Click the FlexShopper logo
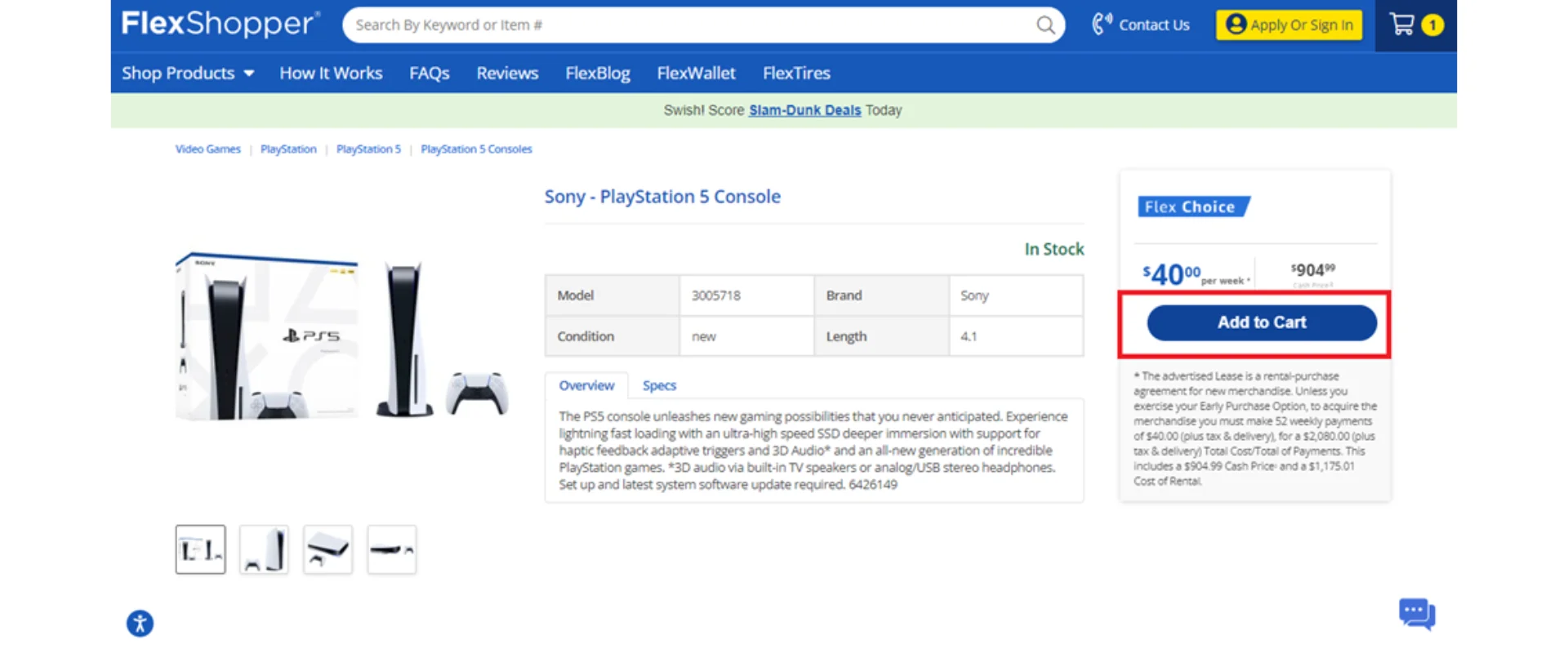The height and width of the screenshot is (653, 1568). (x=220, y=23)
